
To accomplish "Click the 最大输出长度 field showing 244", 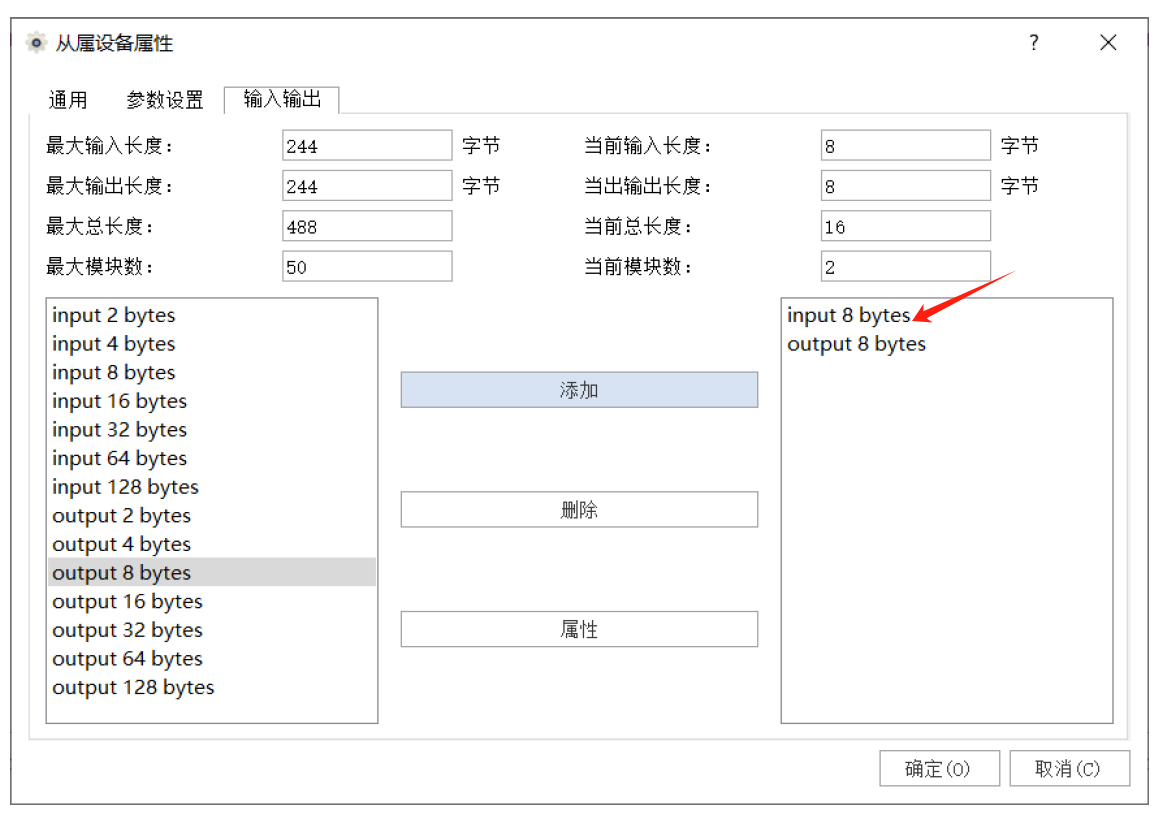I will point(367,185).
